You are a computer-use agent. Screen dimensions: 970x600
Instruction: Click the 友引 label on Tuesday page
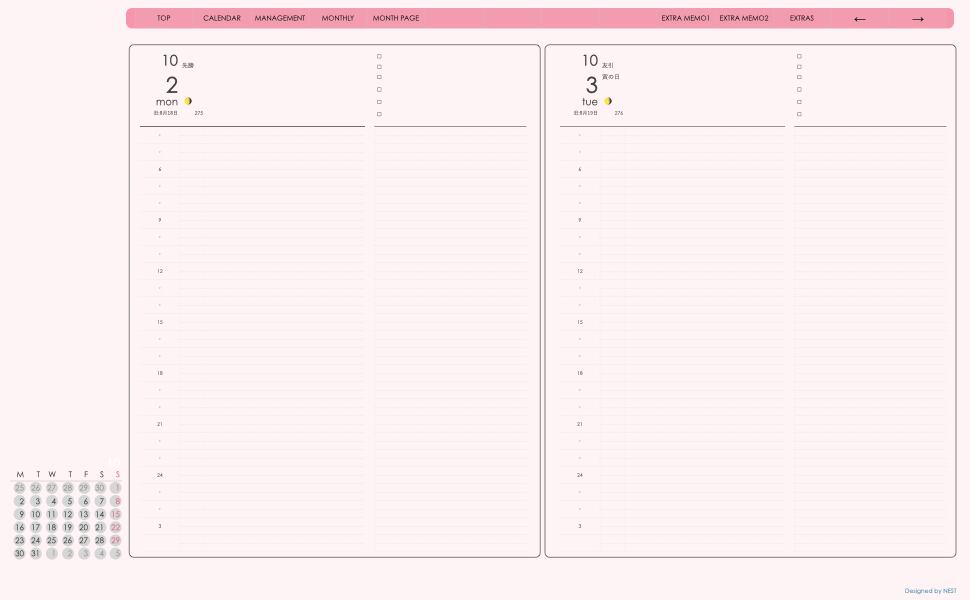coord(608,65)
